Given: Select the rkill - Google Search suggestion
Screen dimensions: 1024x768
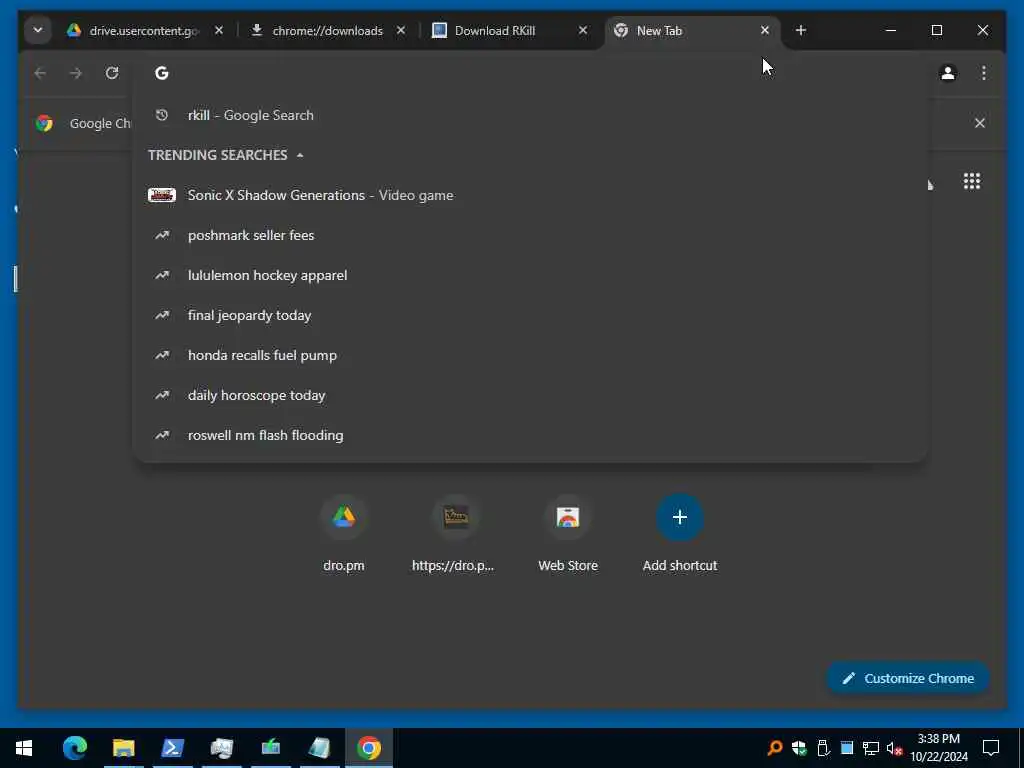Looking at the screenshot, I should point(530,115).
